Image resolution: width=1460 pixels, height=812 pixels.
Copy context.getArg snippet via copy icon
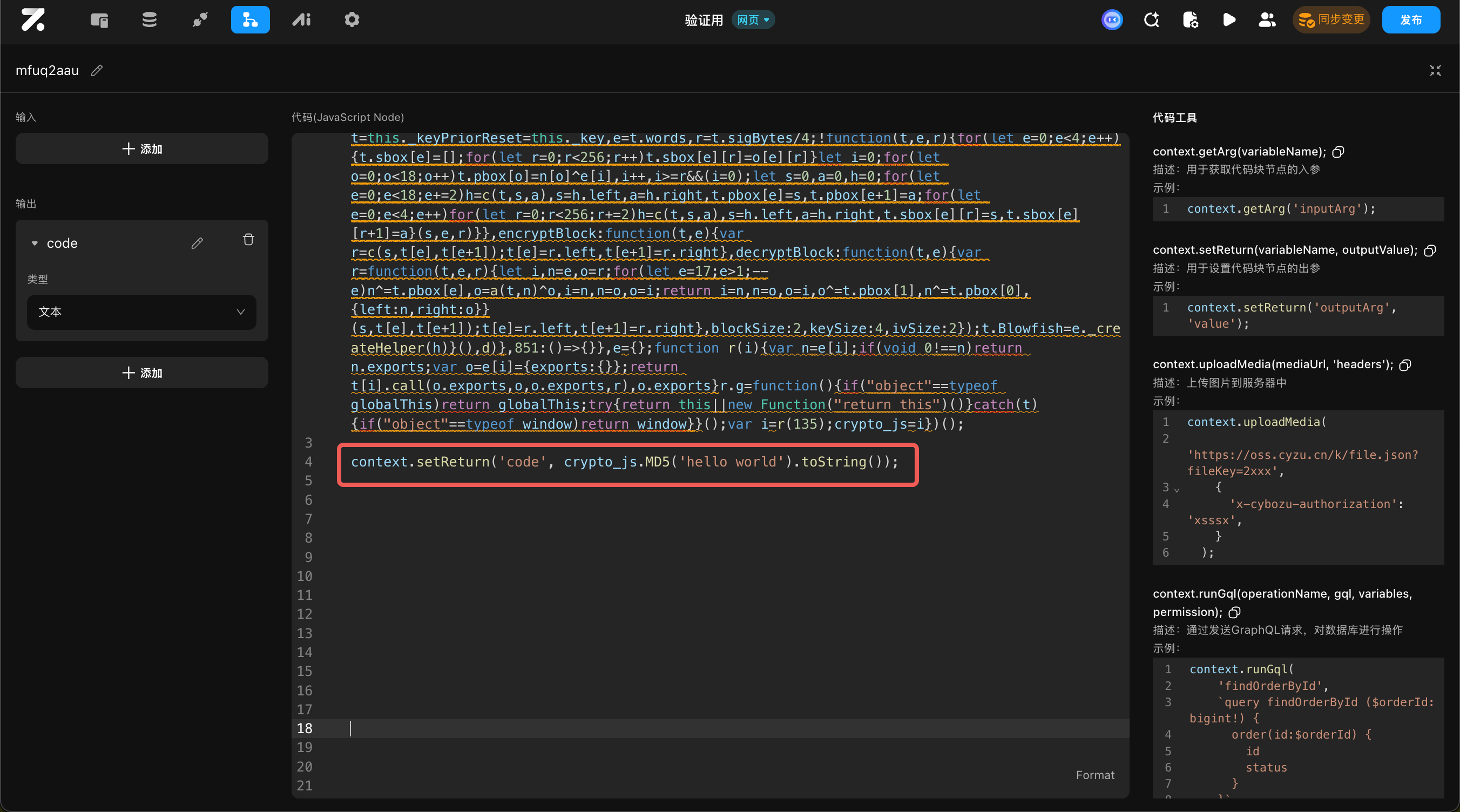1338,152
